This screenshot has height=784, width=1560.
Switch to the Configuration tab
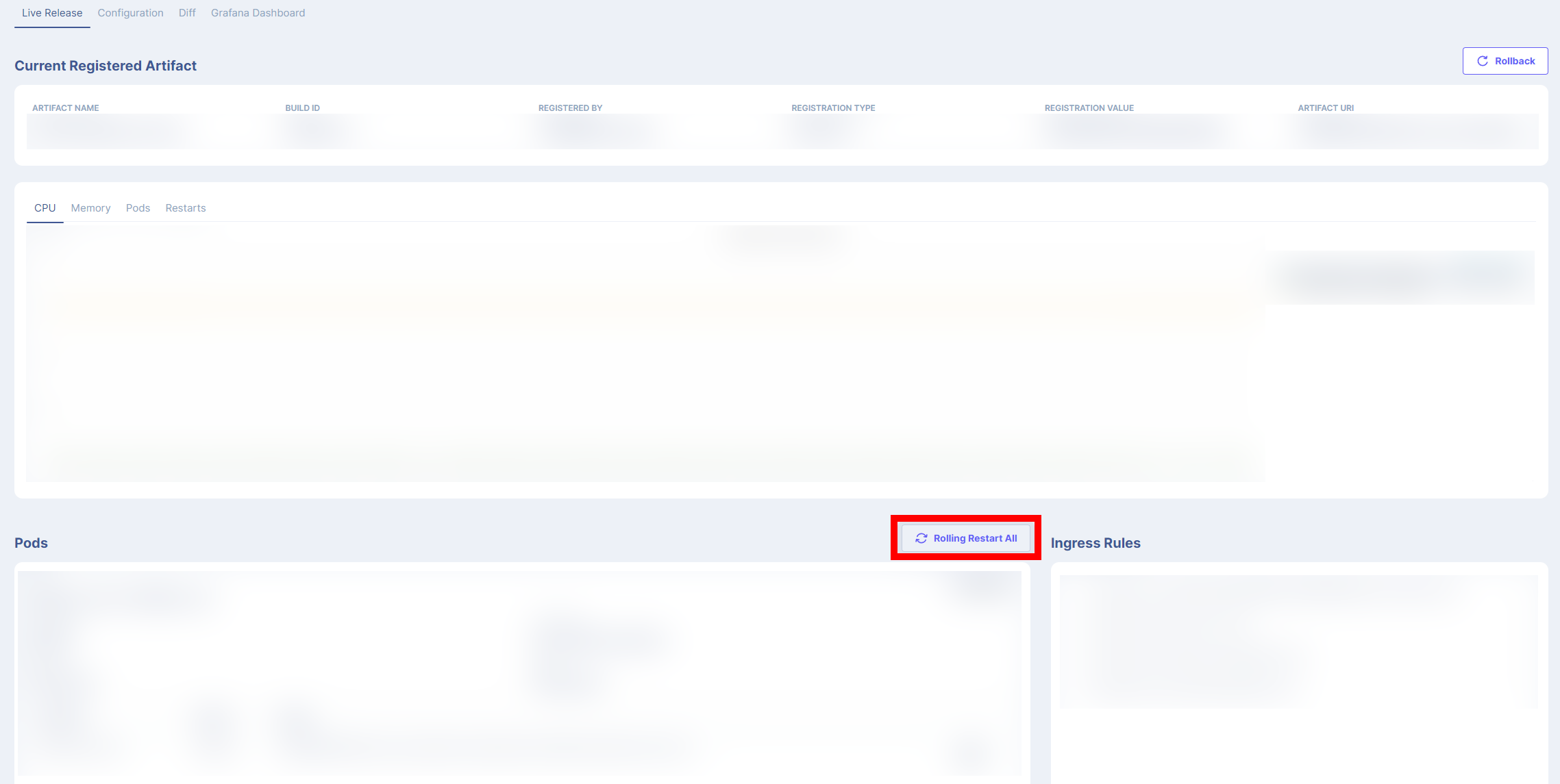[130, 13]
